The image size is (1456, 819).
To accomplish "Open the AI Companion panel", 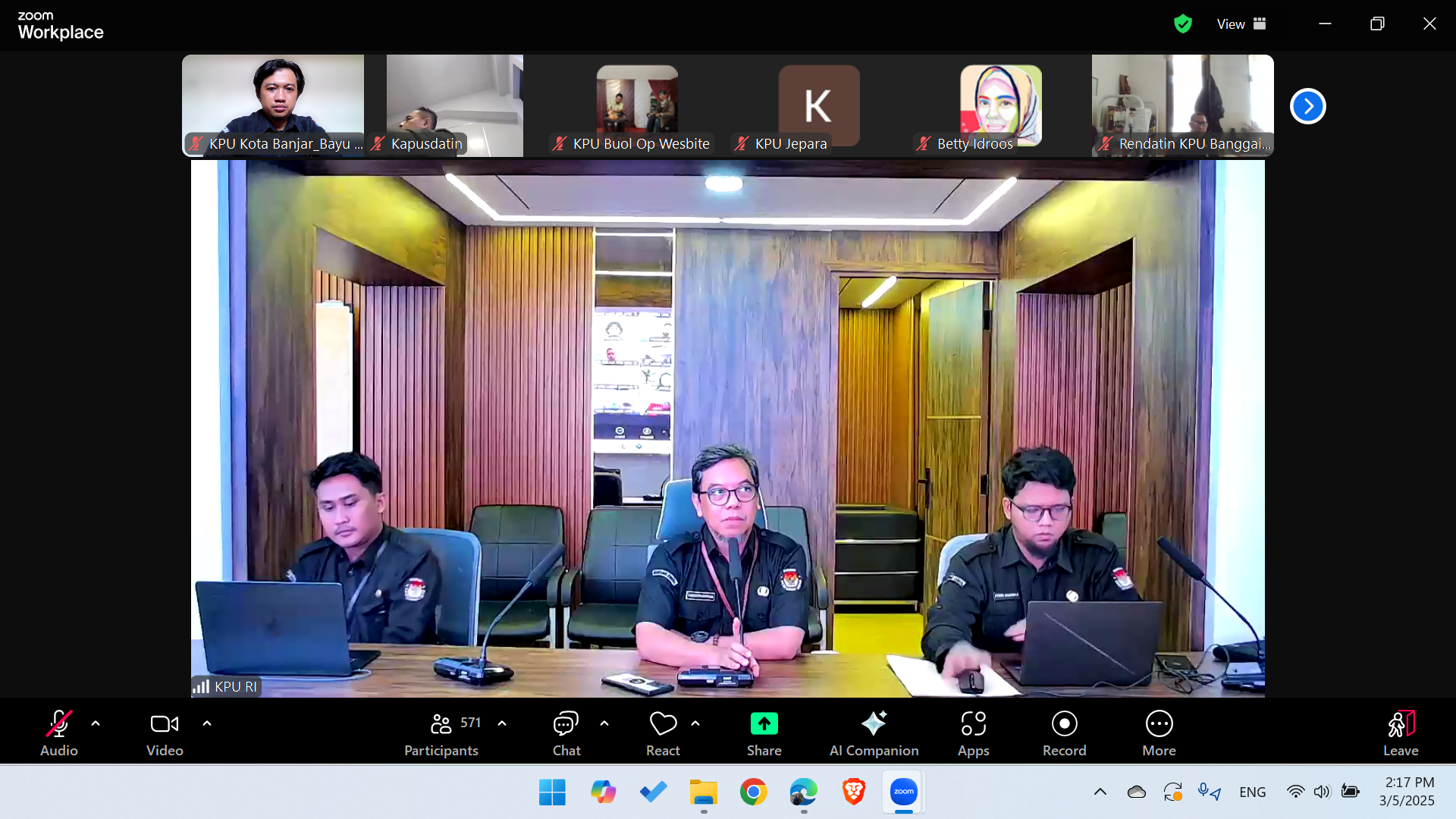I will tap(874, 733).
